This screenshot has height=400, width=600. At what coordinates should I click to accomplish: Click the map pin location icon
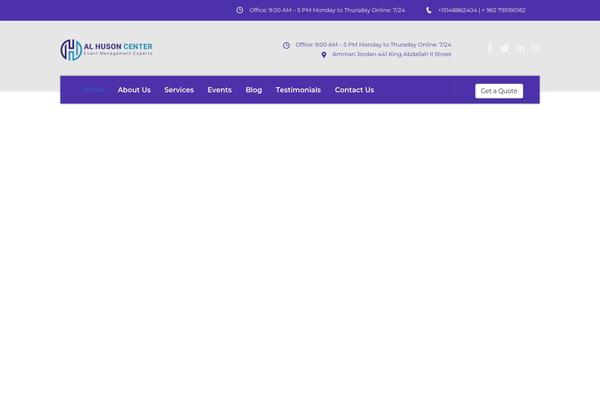coord(324,55)
